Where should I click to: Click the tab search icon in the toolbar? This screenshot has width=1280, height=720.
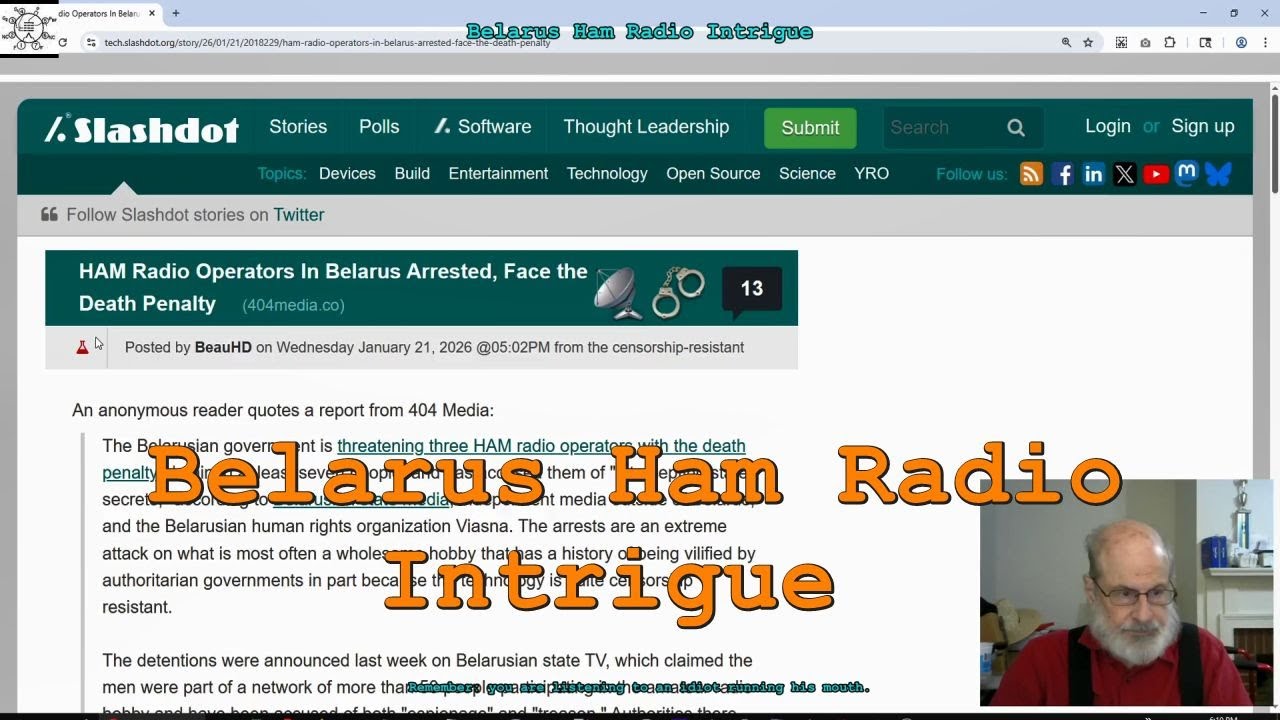pyautogui.click(x=1205, y=43)
